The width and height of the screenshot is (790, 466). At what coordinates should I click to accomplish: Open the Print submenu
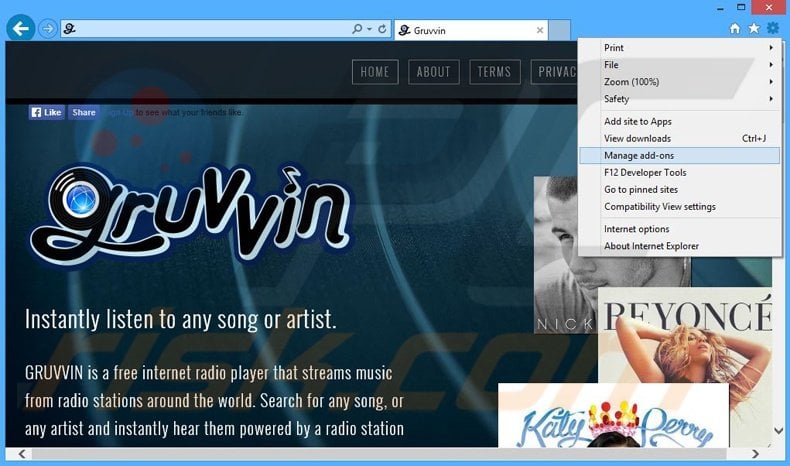click(679, 47)
